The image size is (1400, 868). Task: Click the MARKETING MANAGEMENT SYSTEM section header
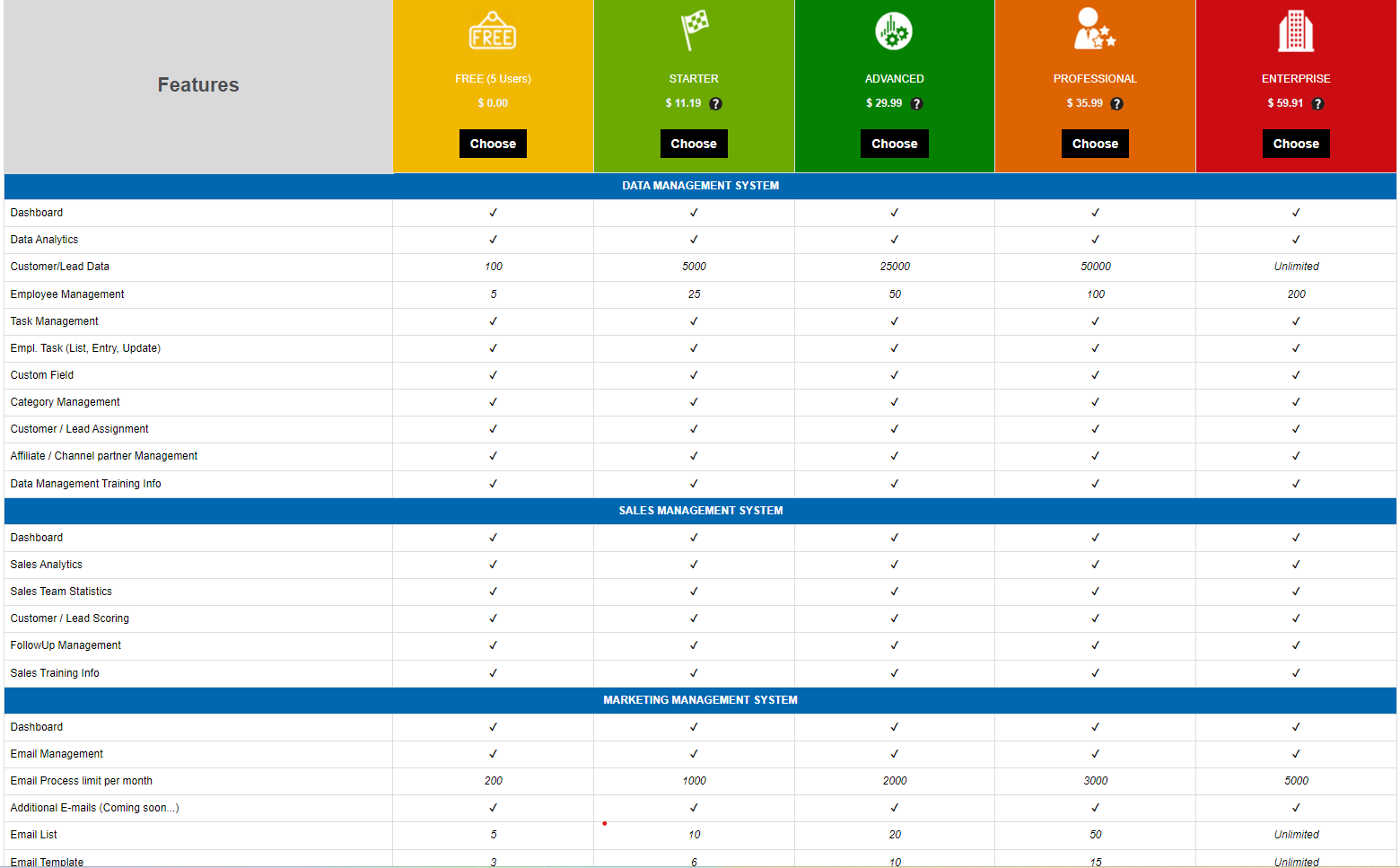[700, 700]
